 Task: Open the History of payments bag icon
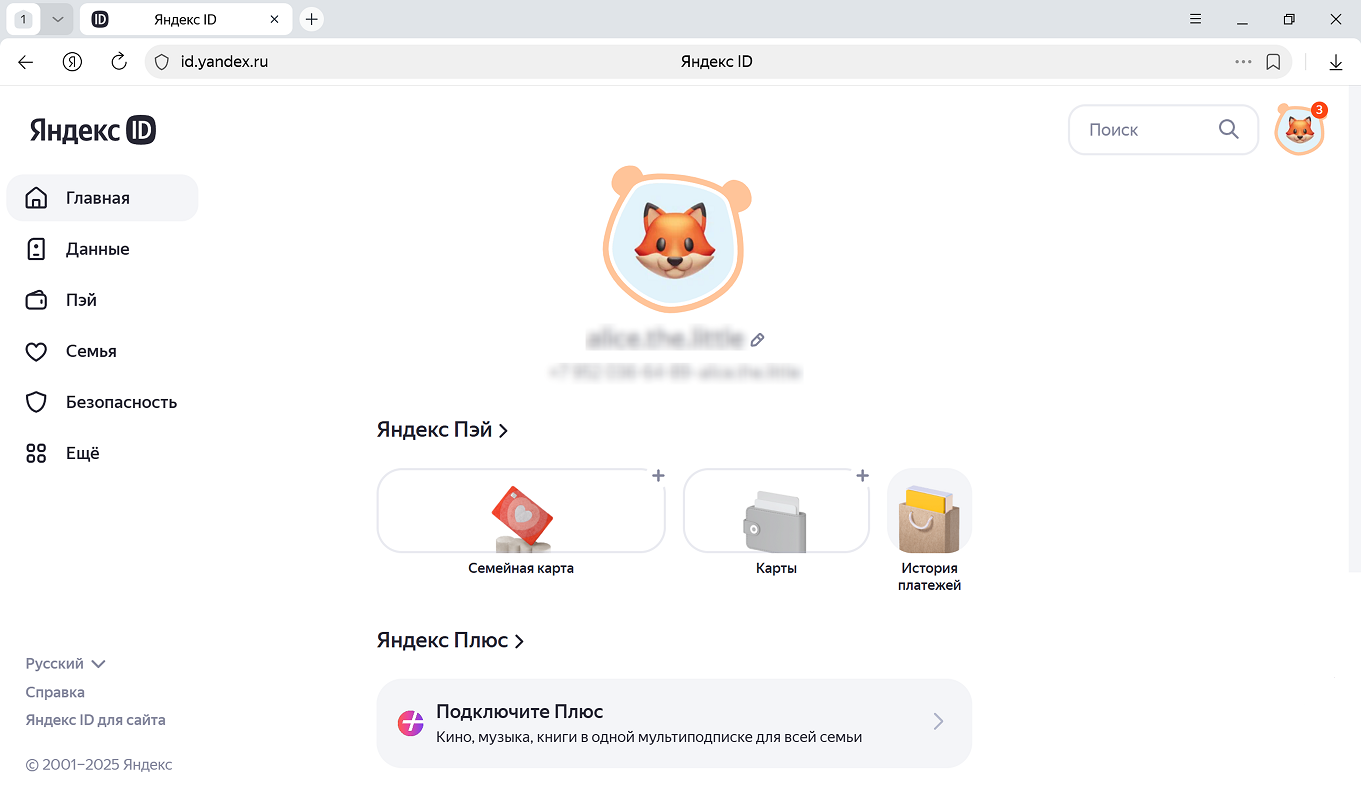929,518
